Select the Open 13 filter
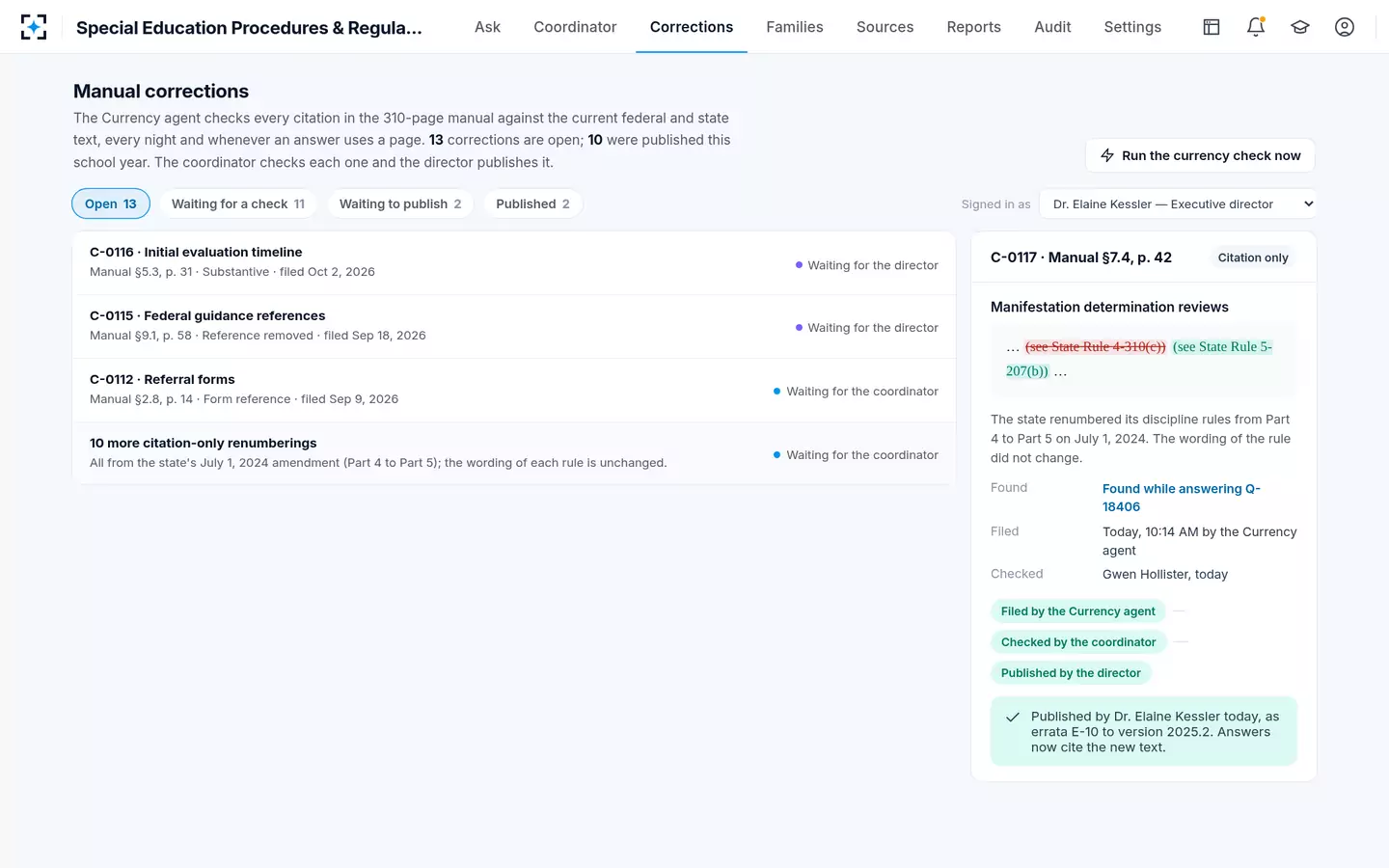Viewport: 1389px width, 868px height. pyautogui.click(x=111, y=203)
